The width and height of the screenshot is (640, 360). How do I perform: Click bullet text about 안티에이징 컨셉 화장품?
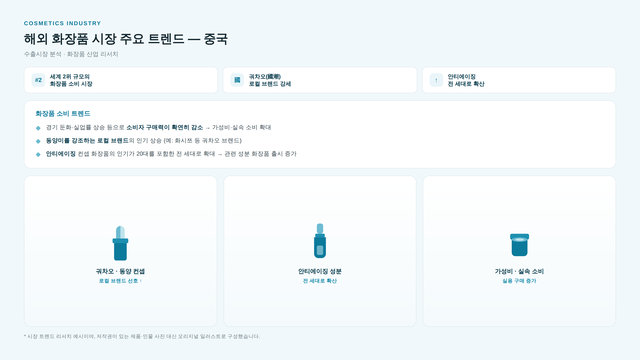pos(171,154)
